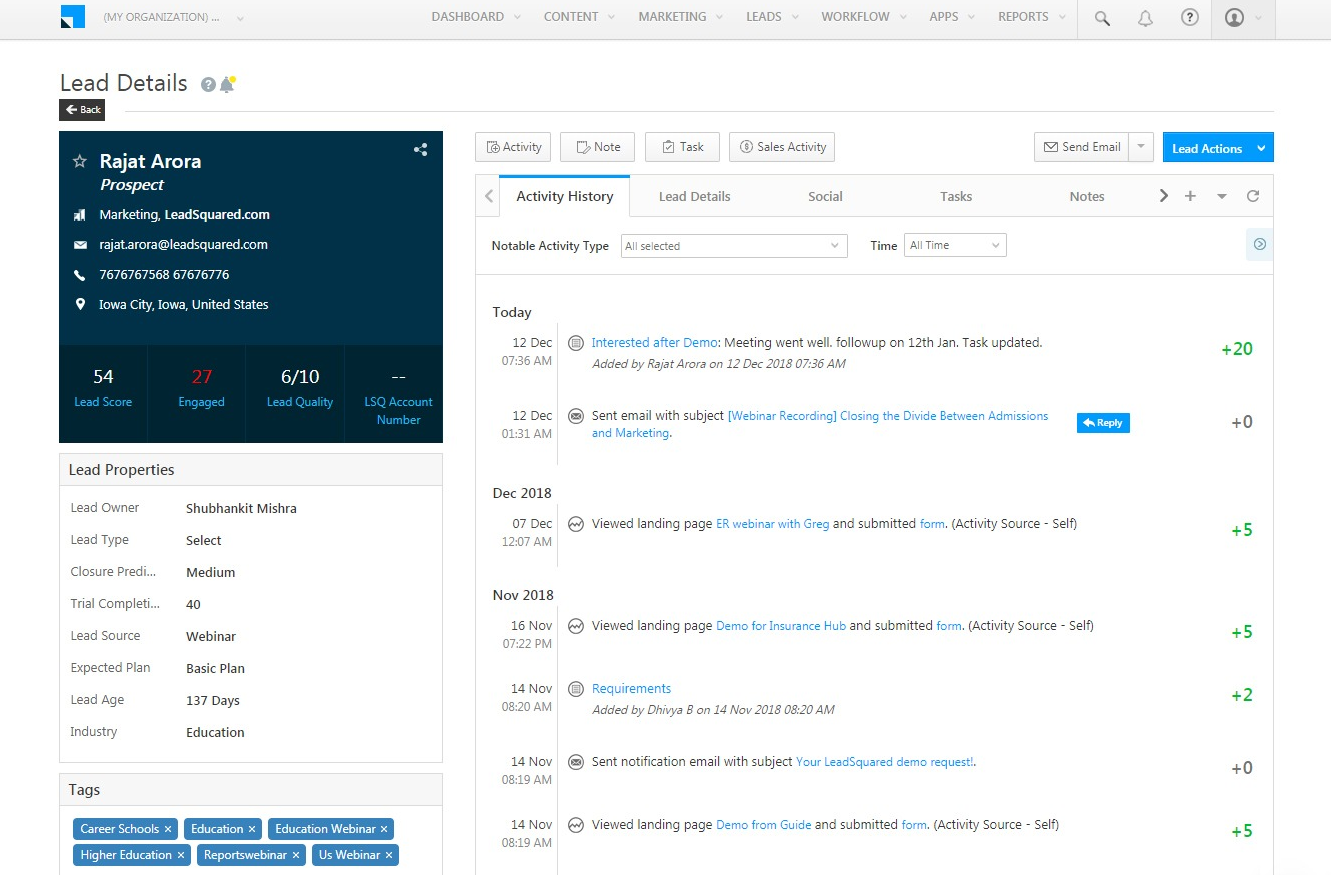Click the Send Email button

click(1082, 147)
